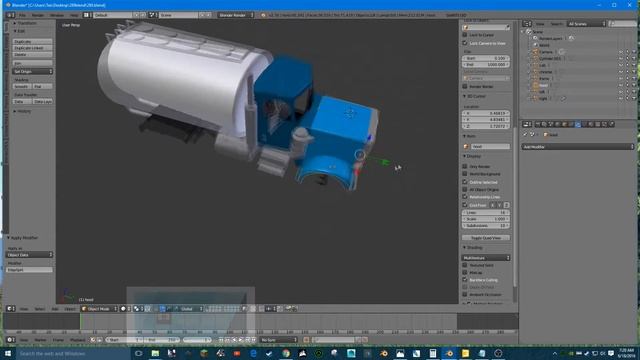Click the Delete button
This screenshot has height=360, width=640.
pyautogui.click(x=33, y=55)
